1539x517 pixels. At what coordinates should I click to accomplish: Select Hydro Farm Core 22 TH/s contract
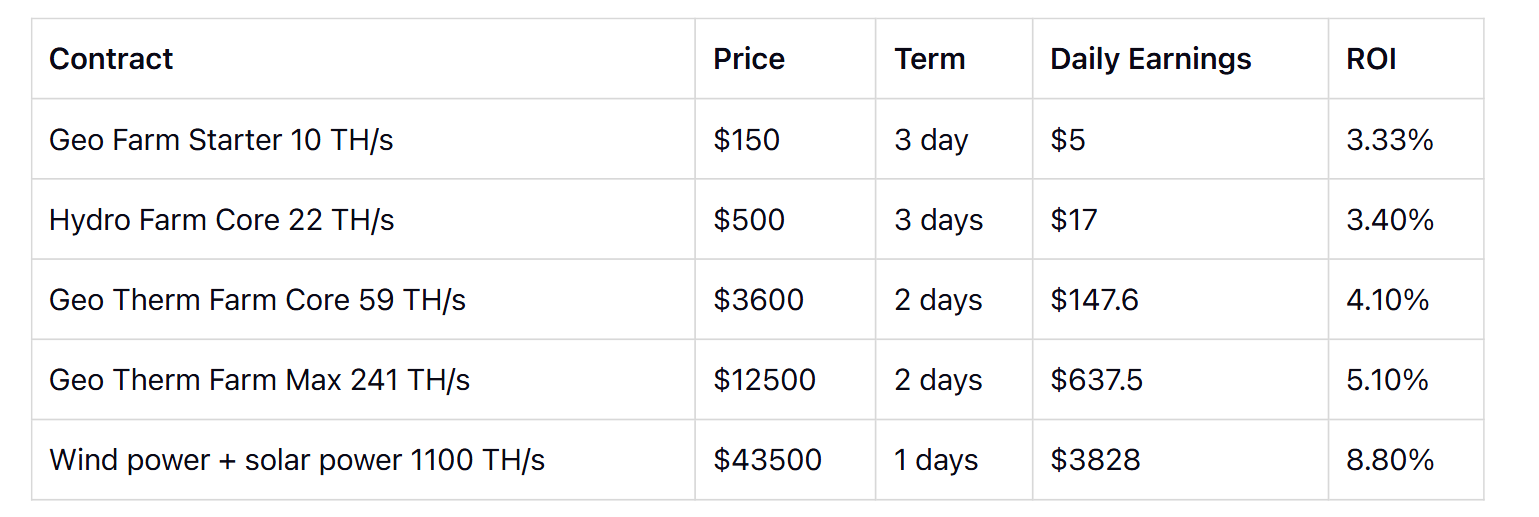[x=221, y=220]
